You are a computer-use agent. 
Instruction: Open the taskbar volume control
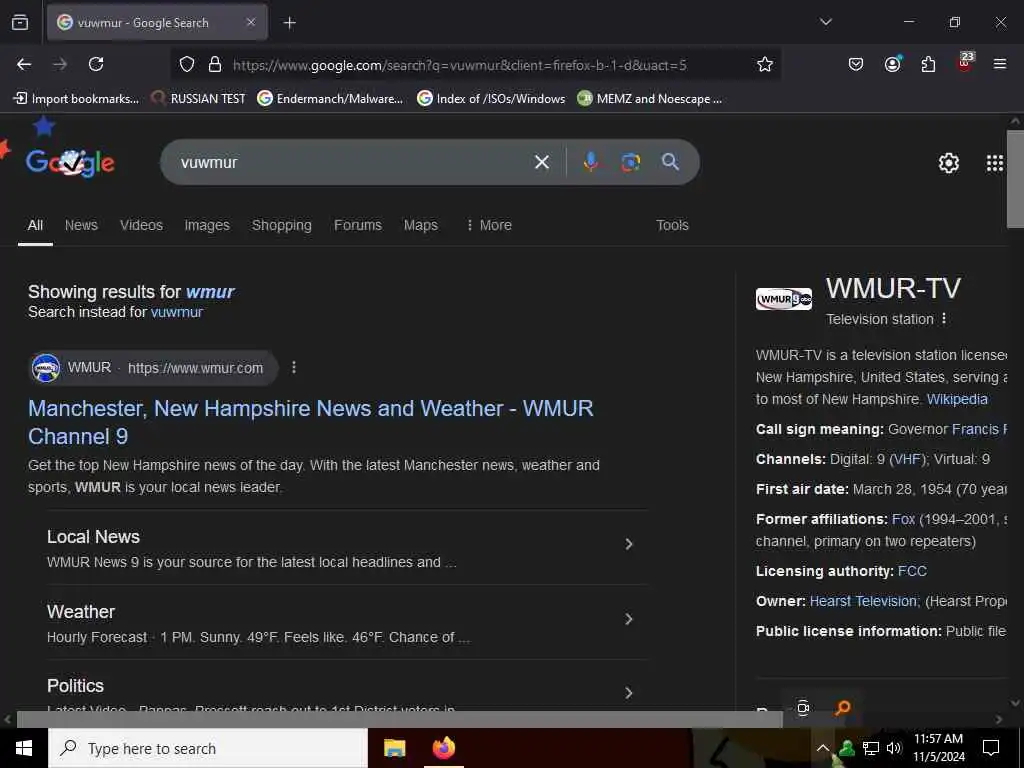point(894,748)
